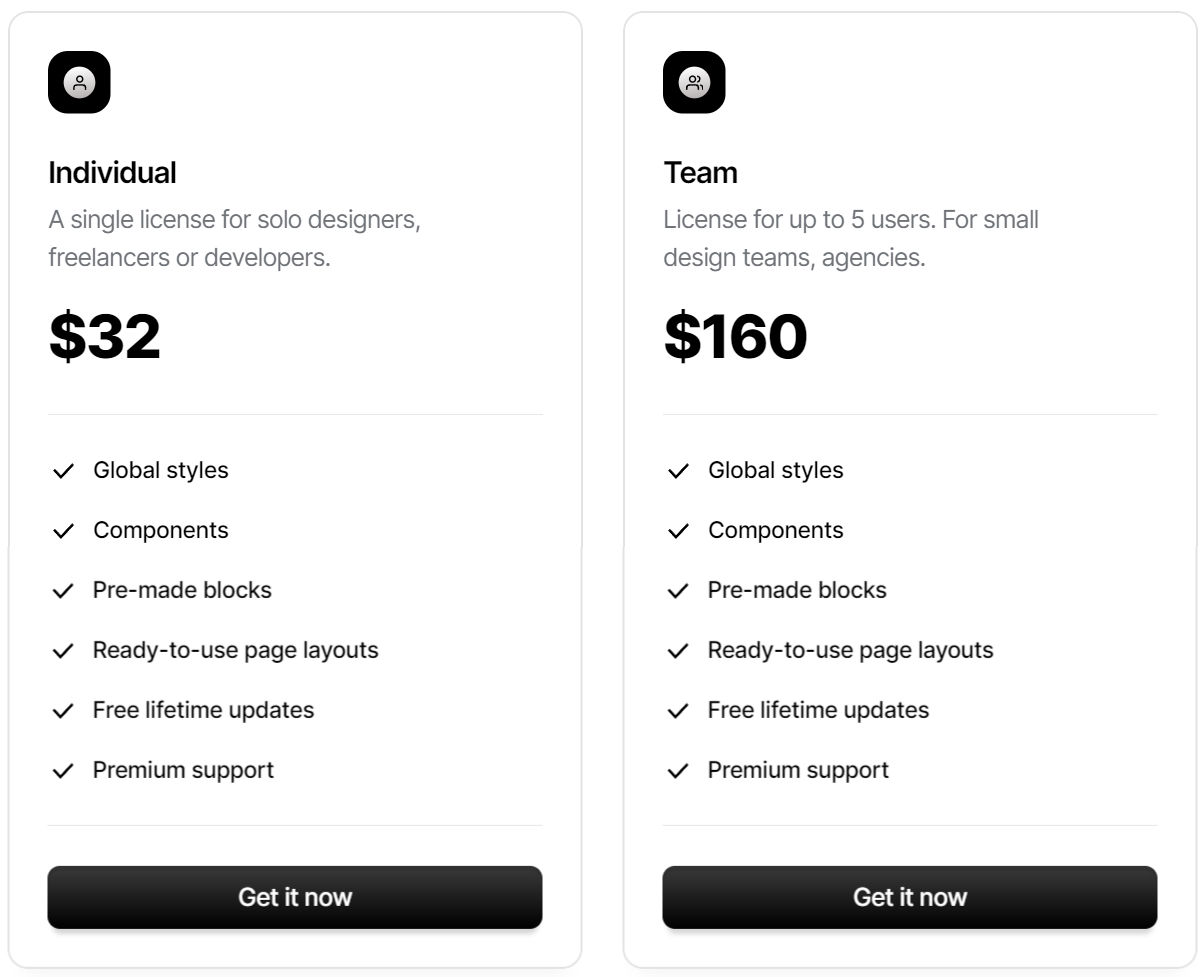
Task: Click the two-person icon on the Team card
Action: (694, 83)
